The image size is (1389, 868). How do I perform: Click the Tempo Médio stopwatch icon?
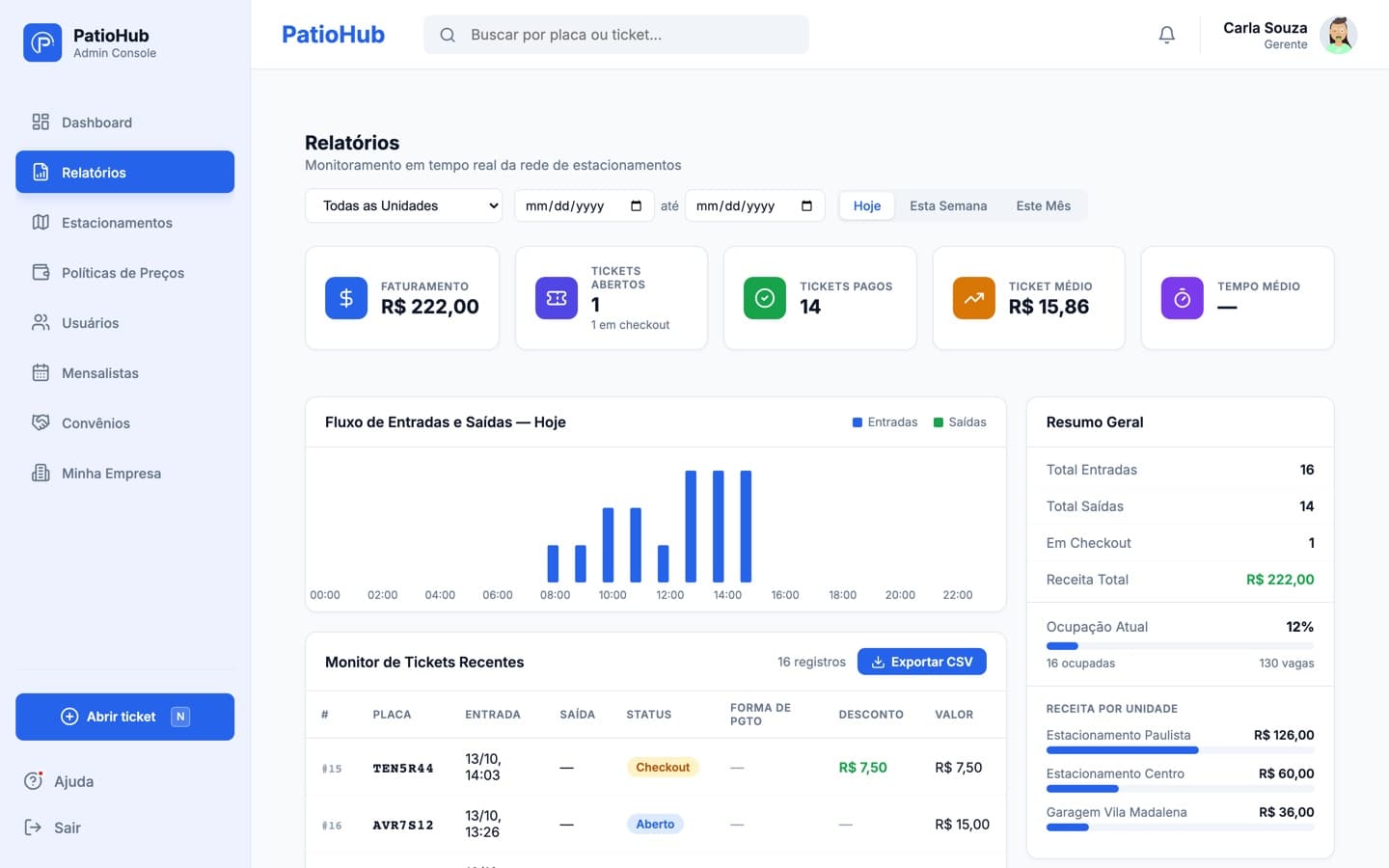(1183, 298)
